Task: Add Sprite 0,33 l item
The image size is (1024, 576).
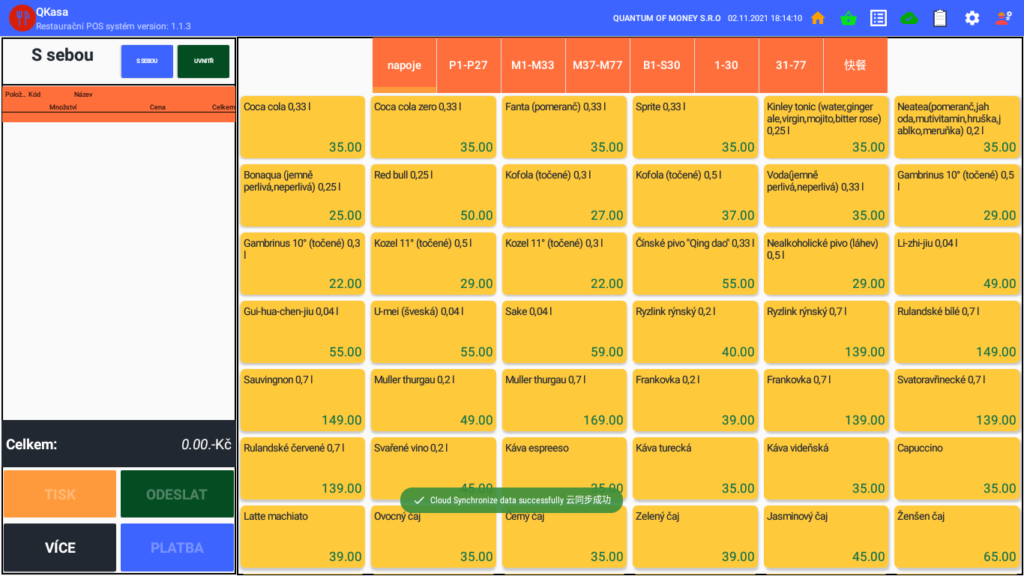Action: click(695, 127)
